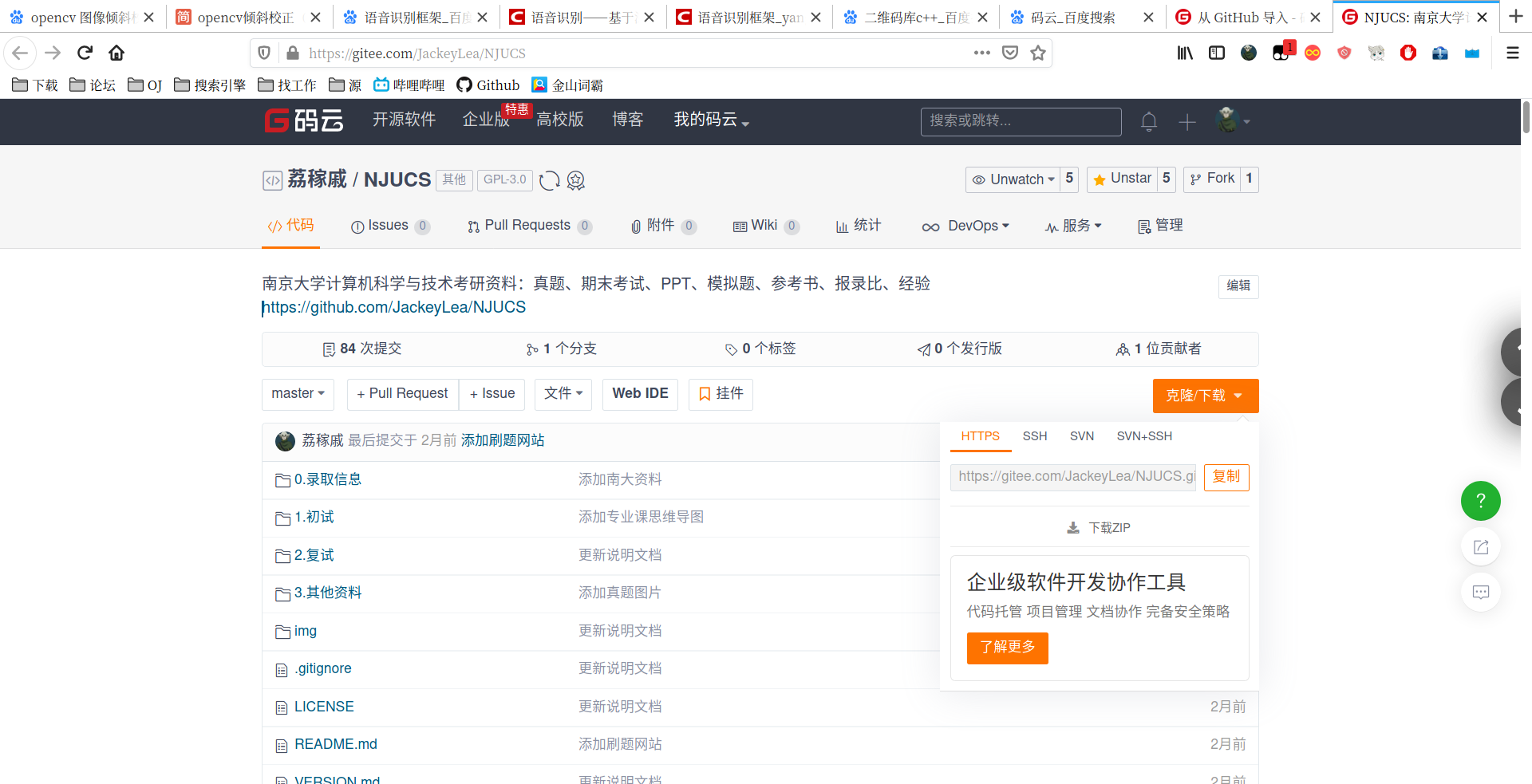Switch to the Pull Requests tab
The width and height of the screenshot is (1532, 784).
click(x=530, y=227)
